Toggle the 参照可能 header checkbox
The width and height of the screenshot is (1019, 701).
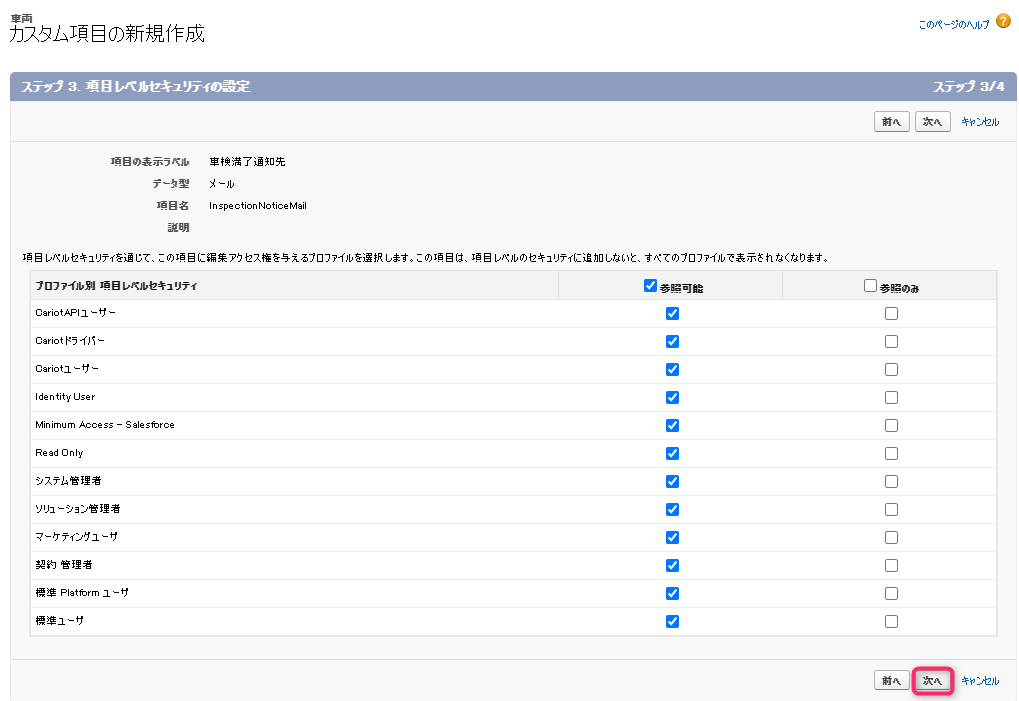pos(650,285)
